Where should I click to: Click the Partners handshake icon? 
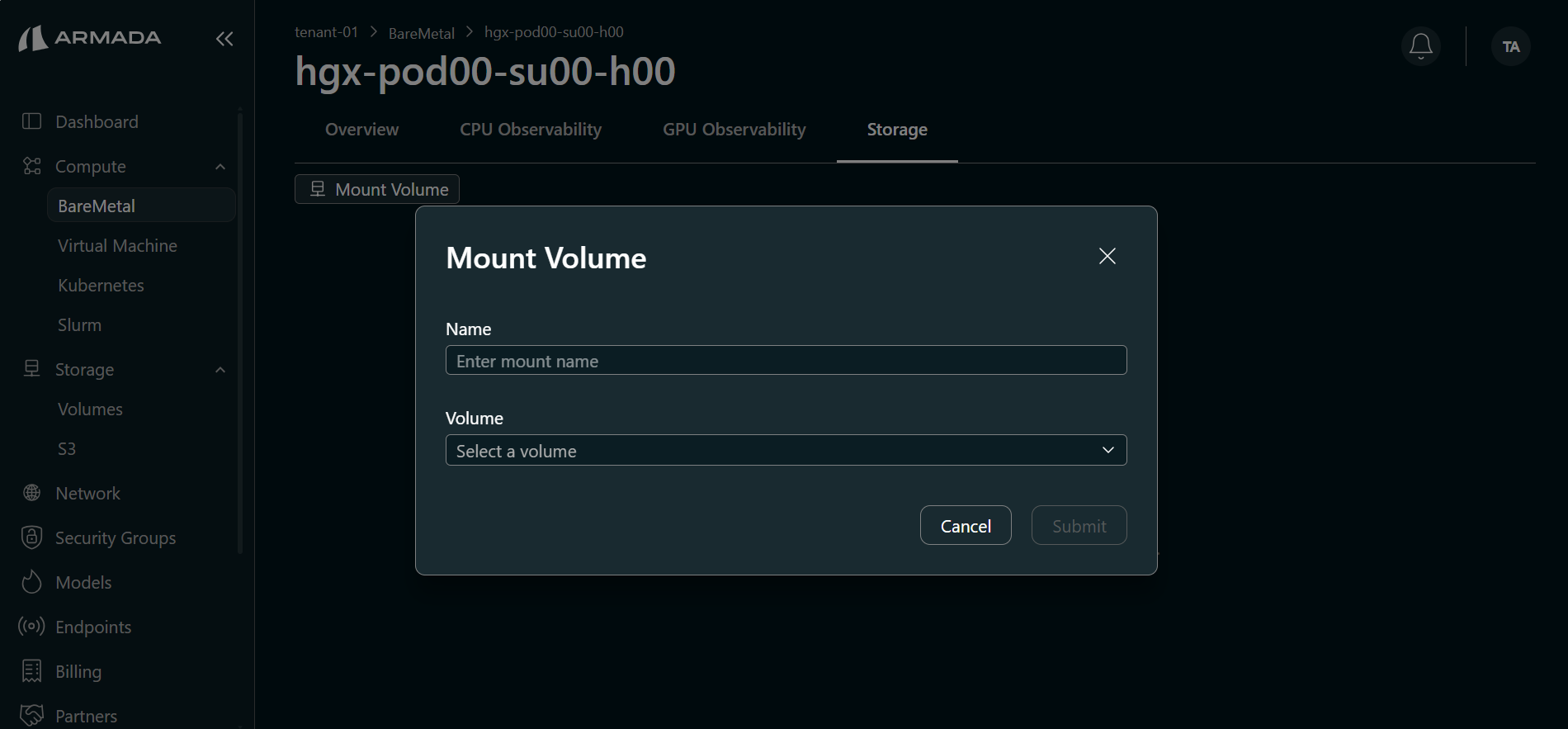[31, 715]
